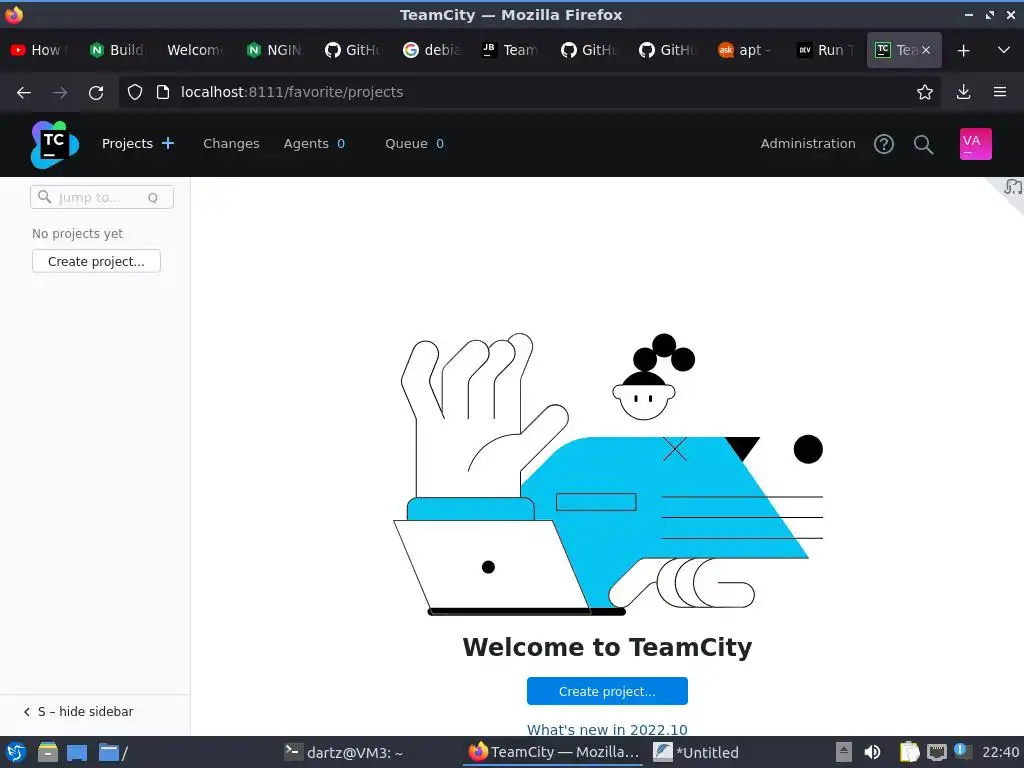Click the taskbar show desktop icon

[76, 753]
